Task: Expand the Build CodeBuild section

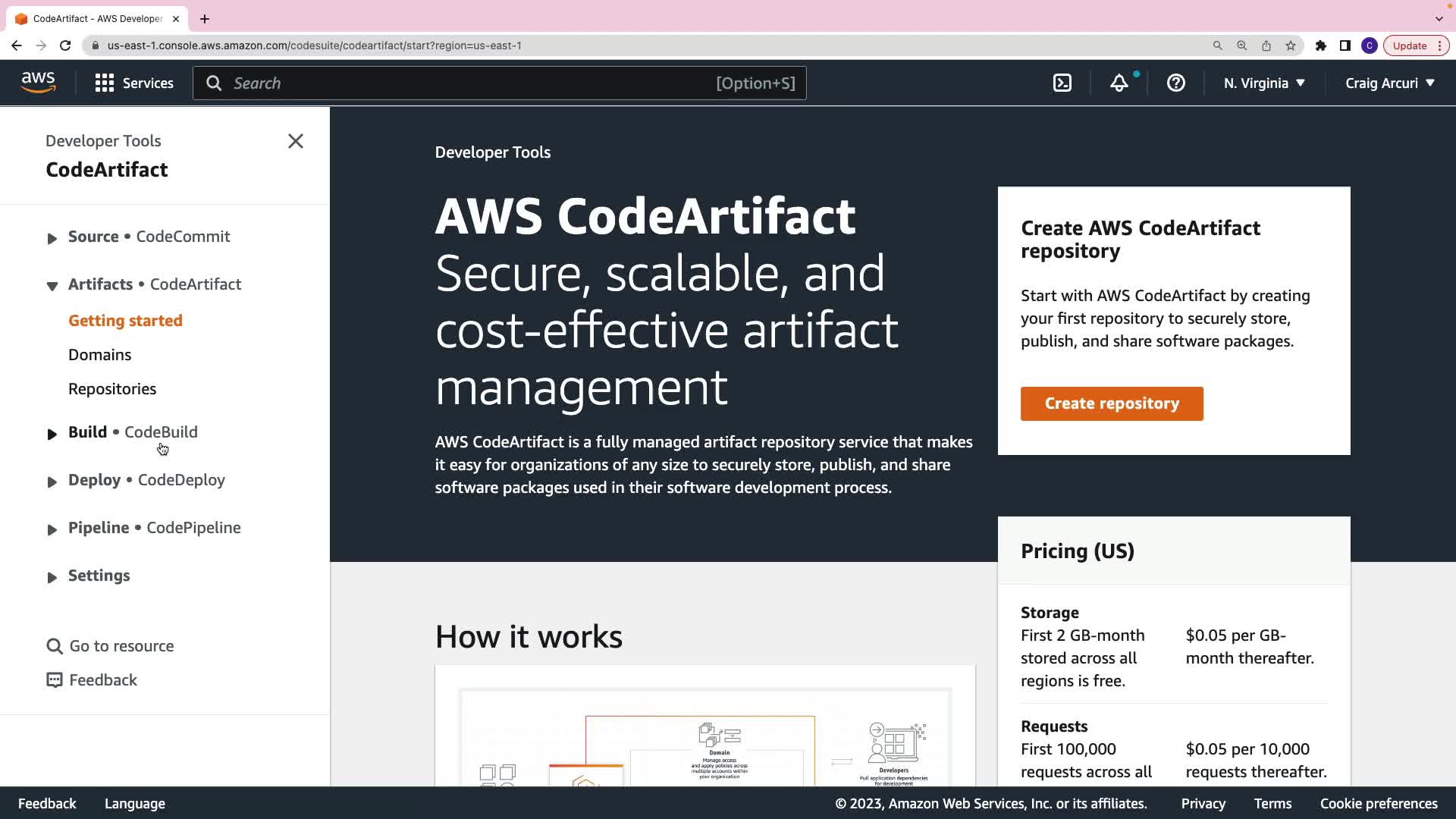Action: [52, 435]
